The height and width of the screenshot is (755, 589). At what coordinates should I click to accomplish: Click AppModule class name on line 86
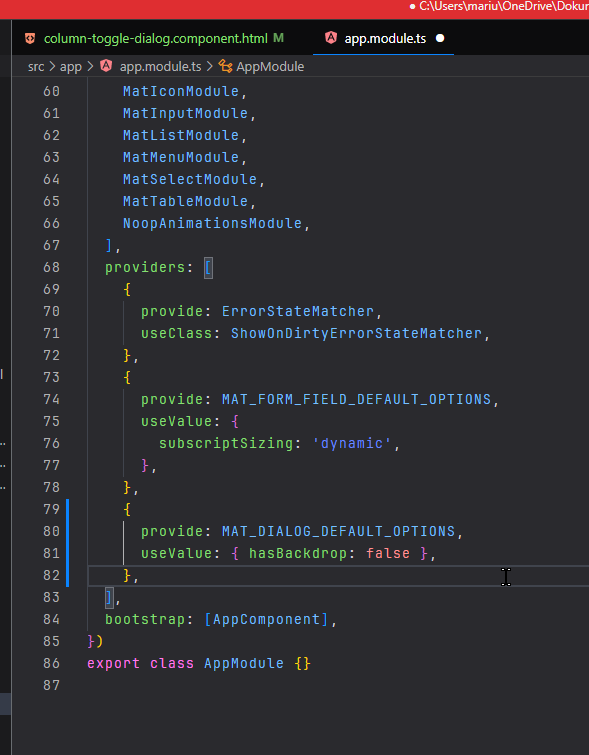click(x=244, y=663)
